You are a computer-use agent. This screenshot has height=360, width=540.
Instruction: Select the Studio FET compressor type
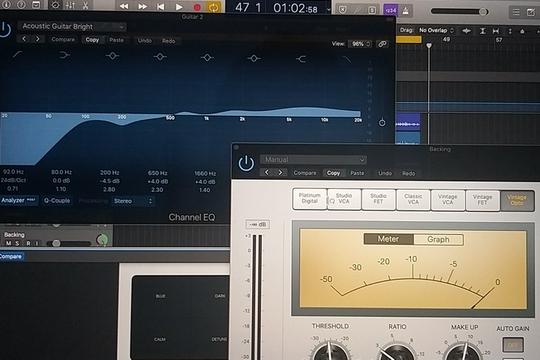[x=378, y=199]
